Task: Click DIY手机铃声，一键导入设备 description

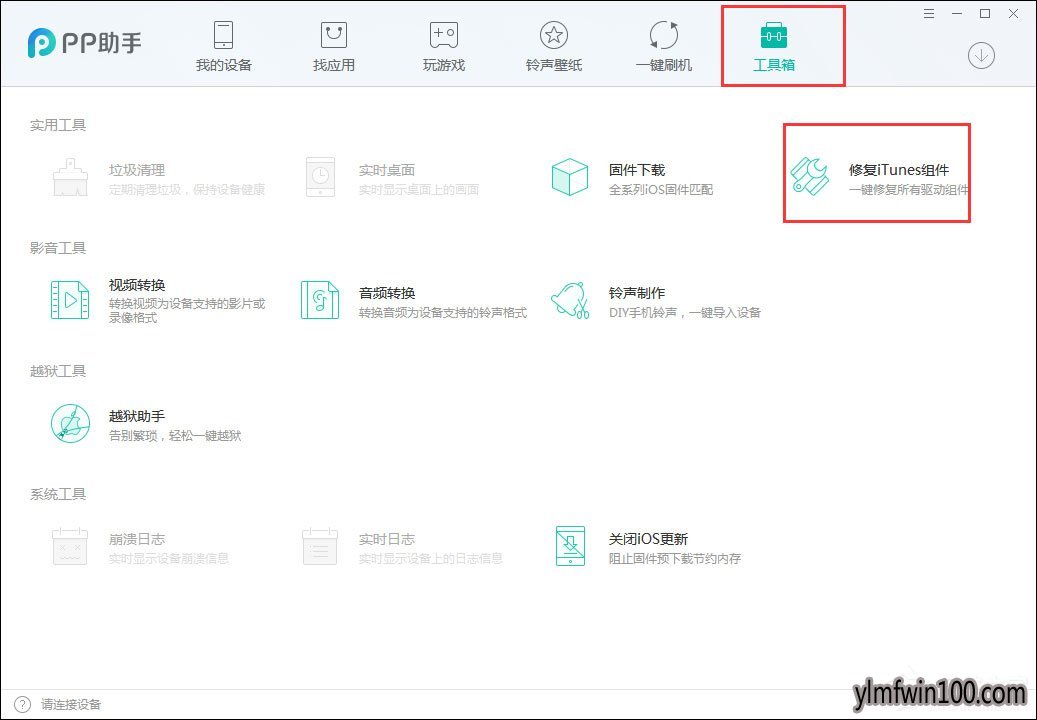Action: tap(684, 313)
